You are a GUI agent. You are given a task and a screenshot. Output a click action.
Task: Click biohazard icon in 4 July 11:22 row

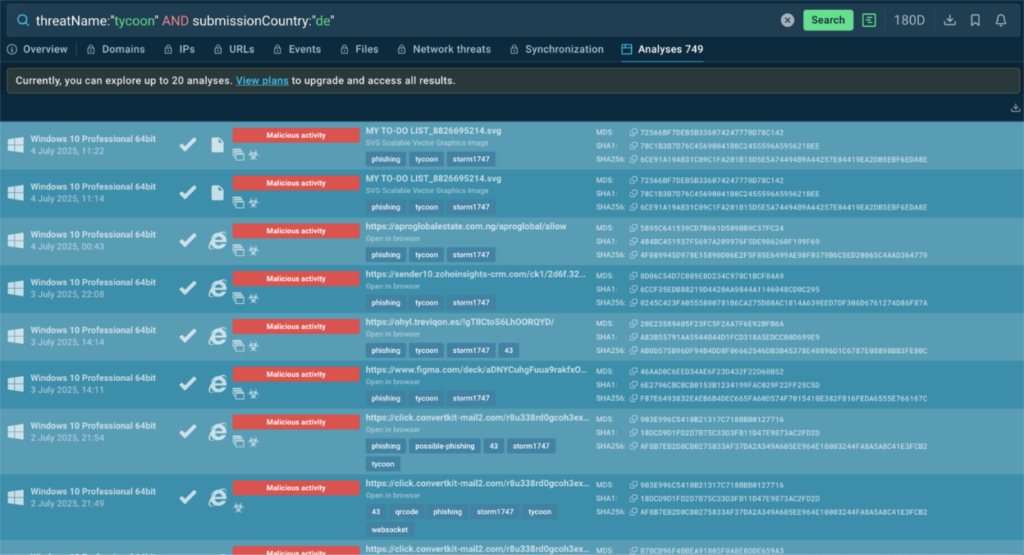point(253,154)
